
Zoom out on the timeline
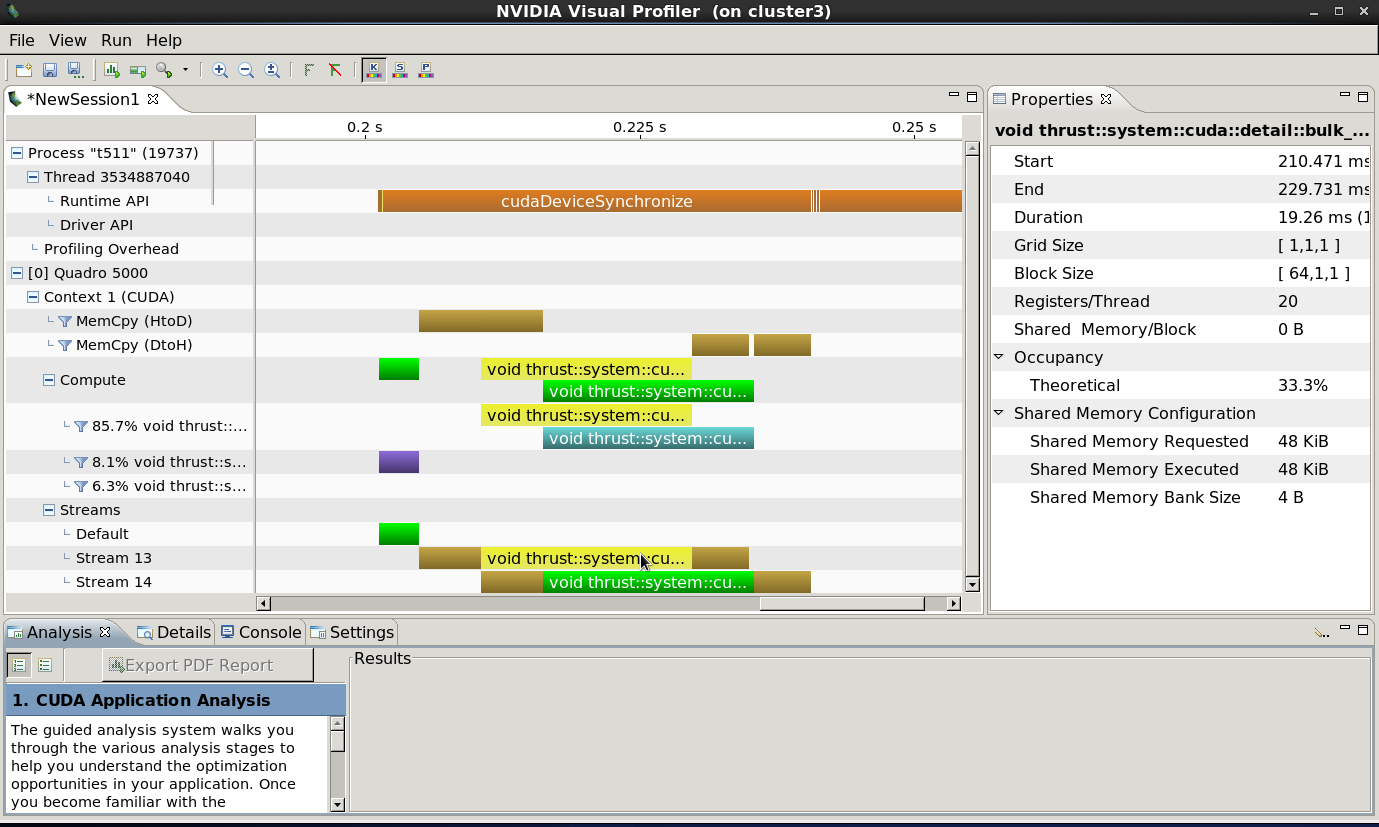point(246,70)
